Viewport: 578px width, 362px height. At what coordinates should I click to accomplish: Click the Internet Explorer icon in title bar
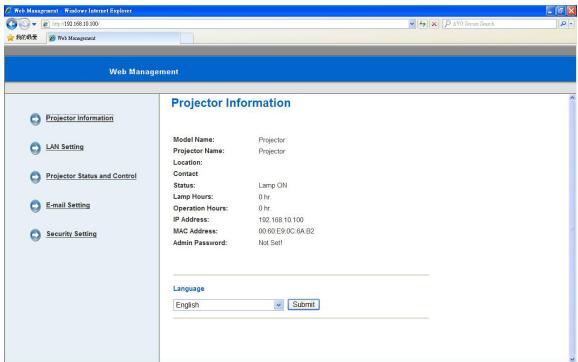pyautogui.click(x=8, y=11)
